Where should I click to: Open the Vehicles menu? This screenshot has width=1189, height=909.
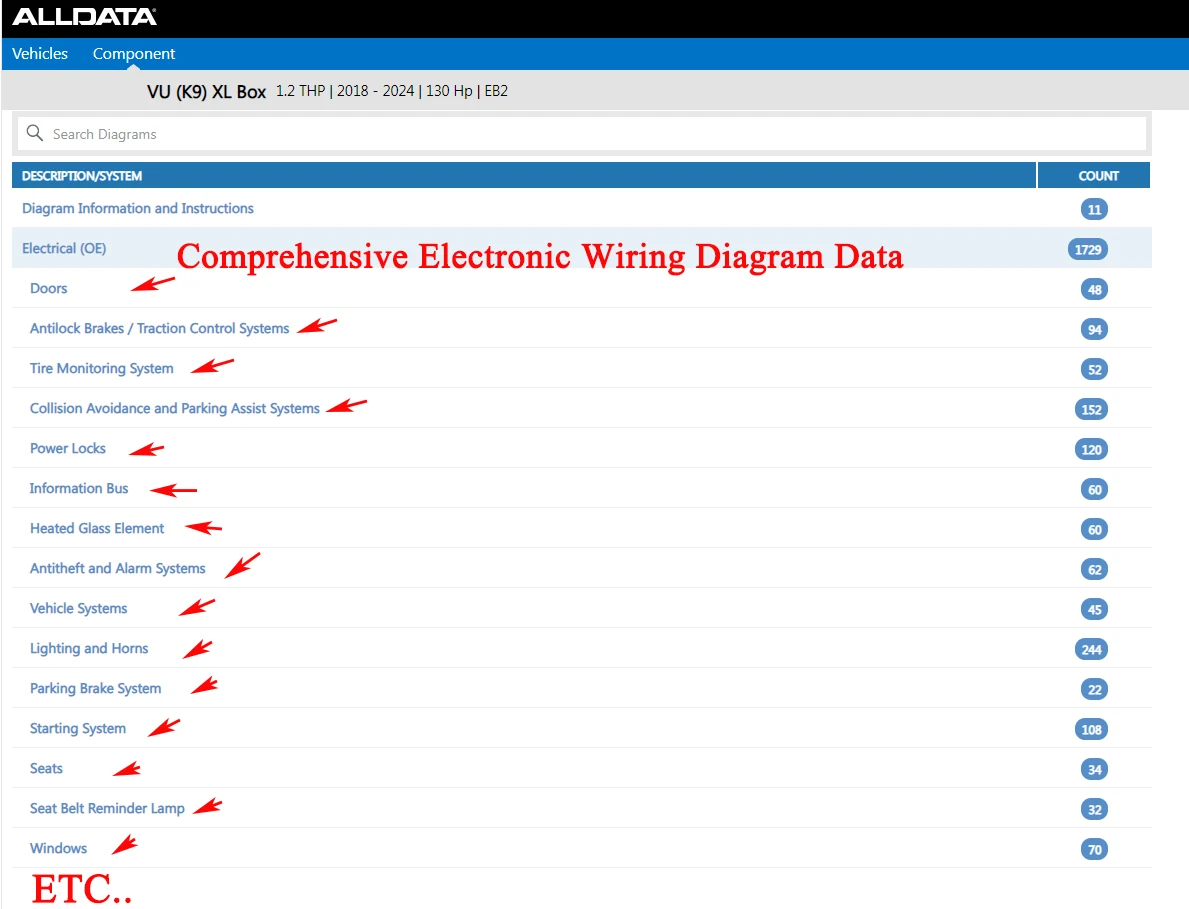39,54
